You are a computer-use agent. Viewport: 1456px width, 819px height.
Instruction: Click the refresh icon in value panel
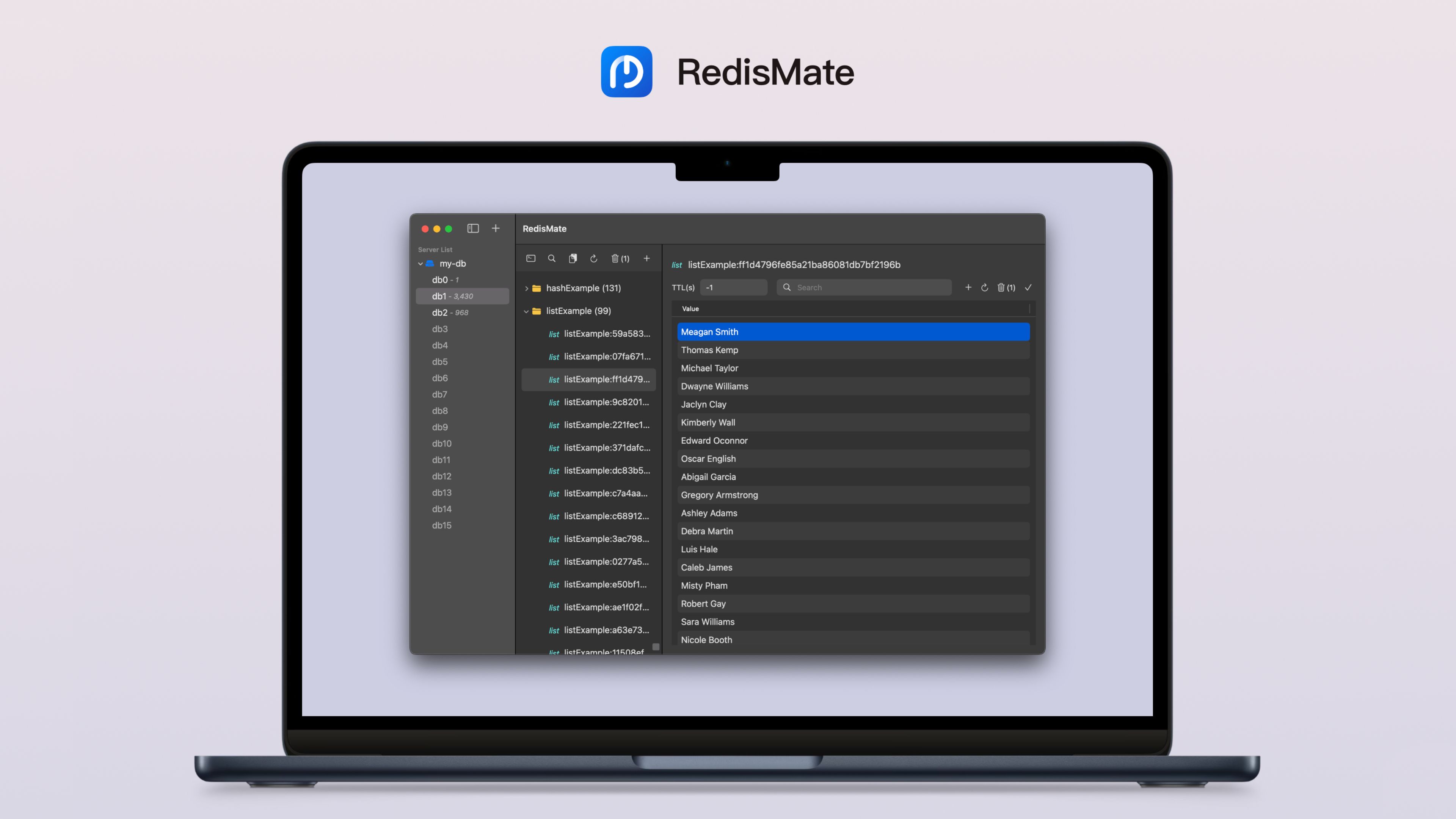pos(984,288)
